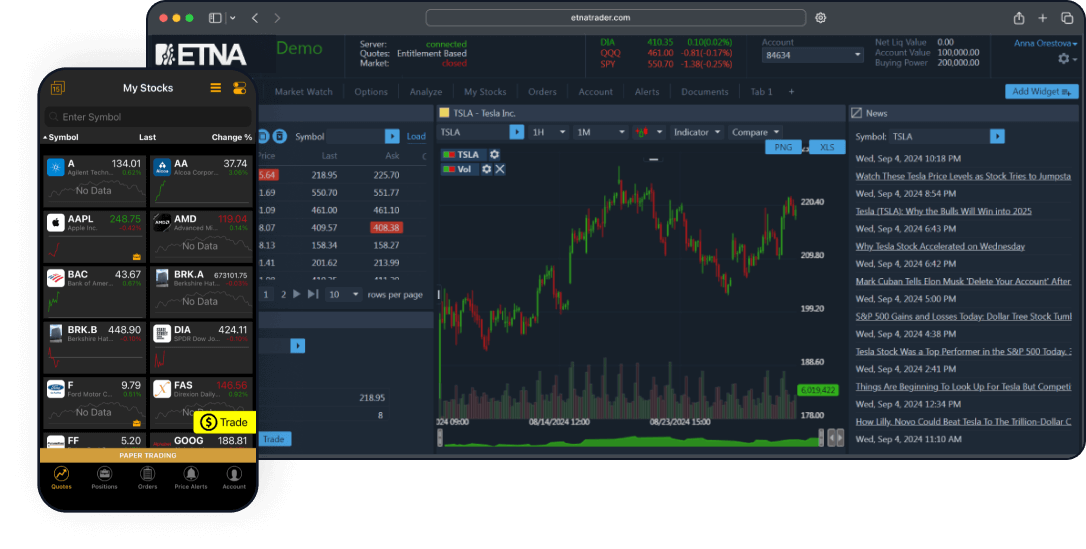Tap the calendar icon in phone header
Viewport: 1086px width, 549px height.
click(x=57, y=88)
